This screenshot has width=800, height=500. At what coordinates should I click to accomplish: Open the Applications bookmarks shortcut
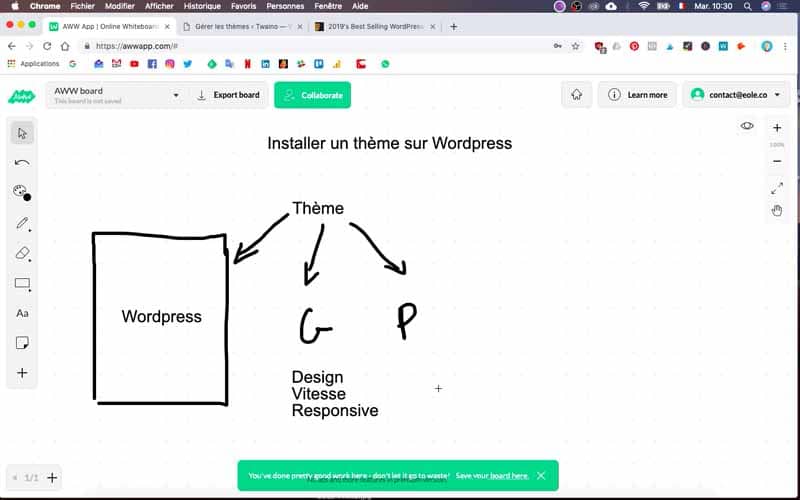click(34, 64)
